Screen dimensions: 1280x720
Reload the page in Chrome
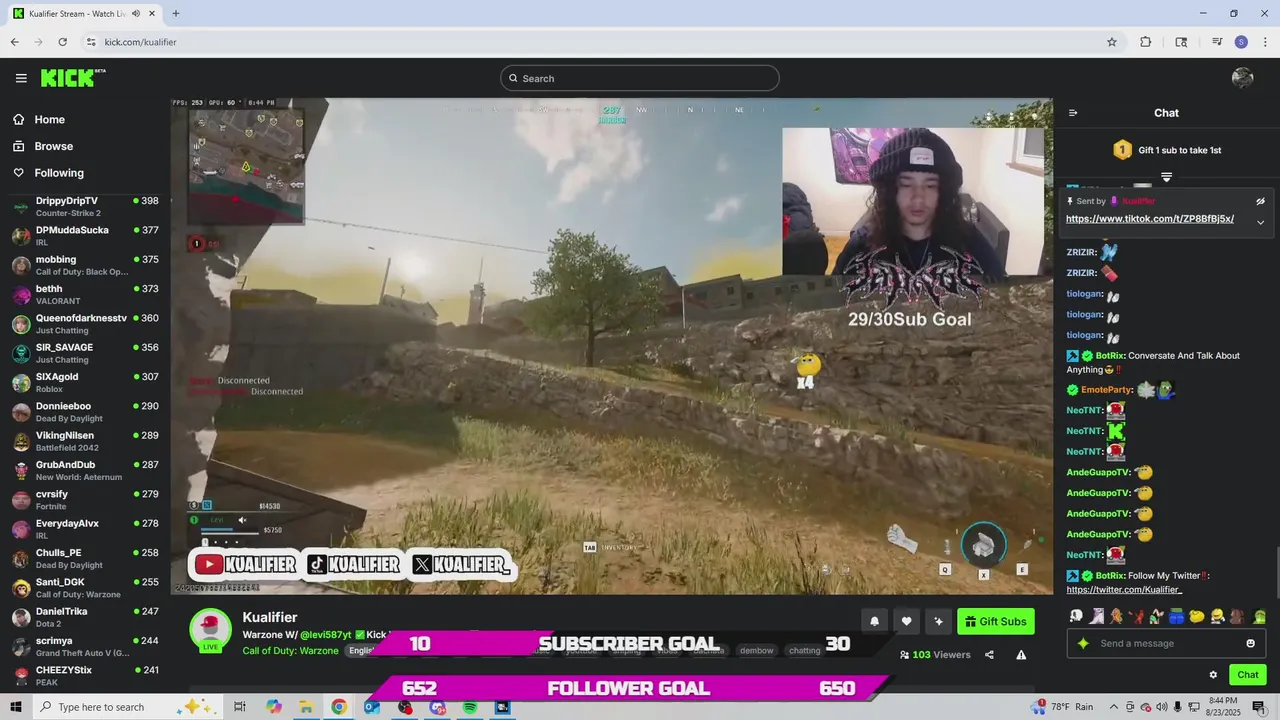coord(62,42)
